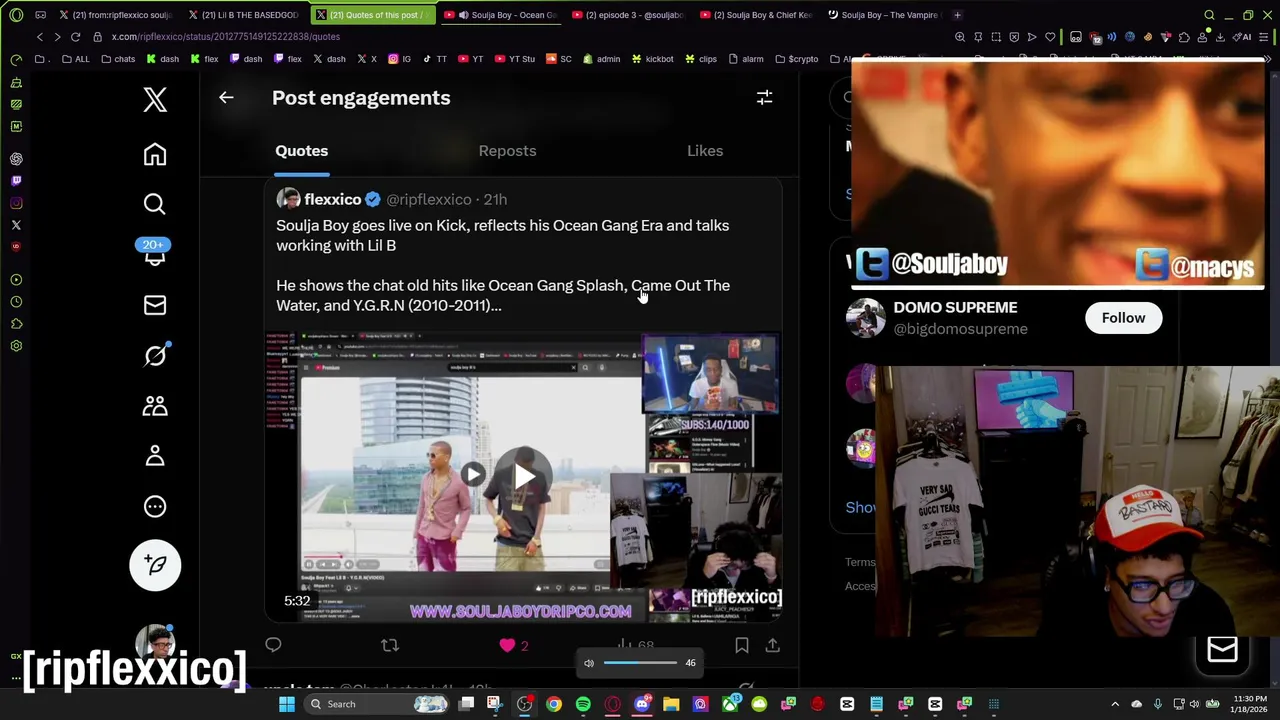Open Windows Start menu
Screen dimensions: 1280x720
point(287,704)
